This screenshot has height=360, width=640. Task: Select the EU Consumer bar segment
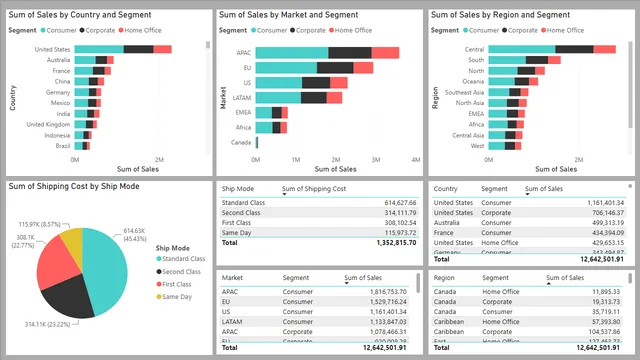click(x=286, y=68)
